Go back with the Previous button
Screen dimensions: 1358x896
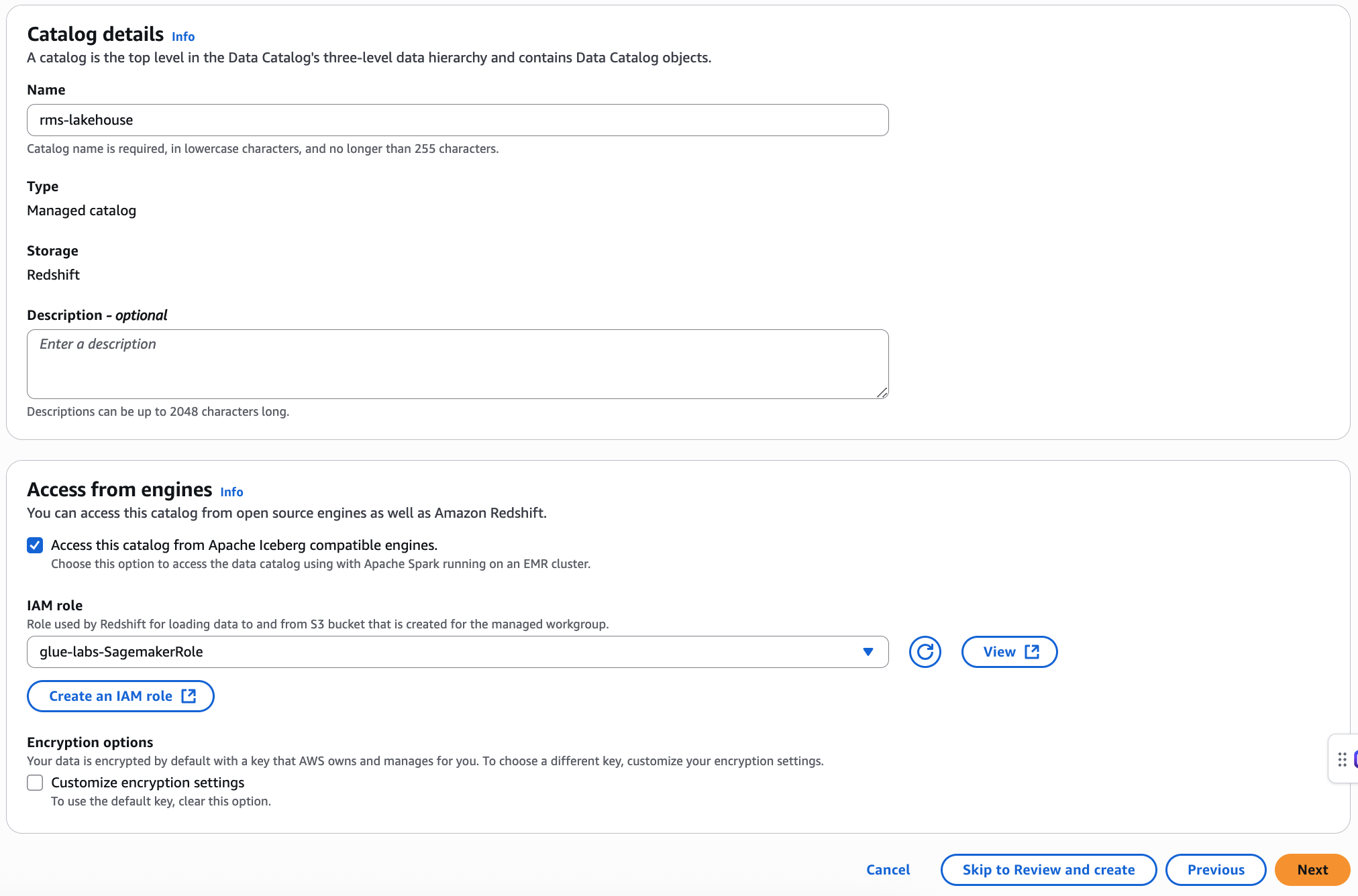tap(1215, 870)
